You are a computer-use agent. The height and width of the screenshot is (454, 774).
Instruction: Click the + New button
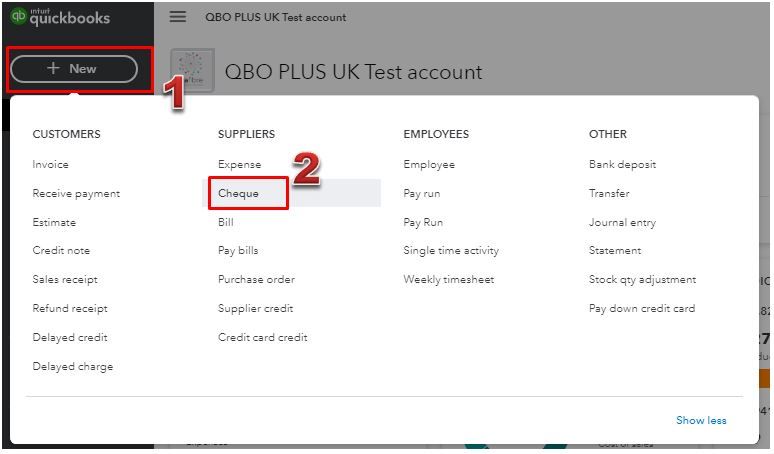tap(74, 69)
